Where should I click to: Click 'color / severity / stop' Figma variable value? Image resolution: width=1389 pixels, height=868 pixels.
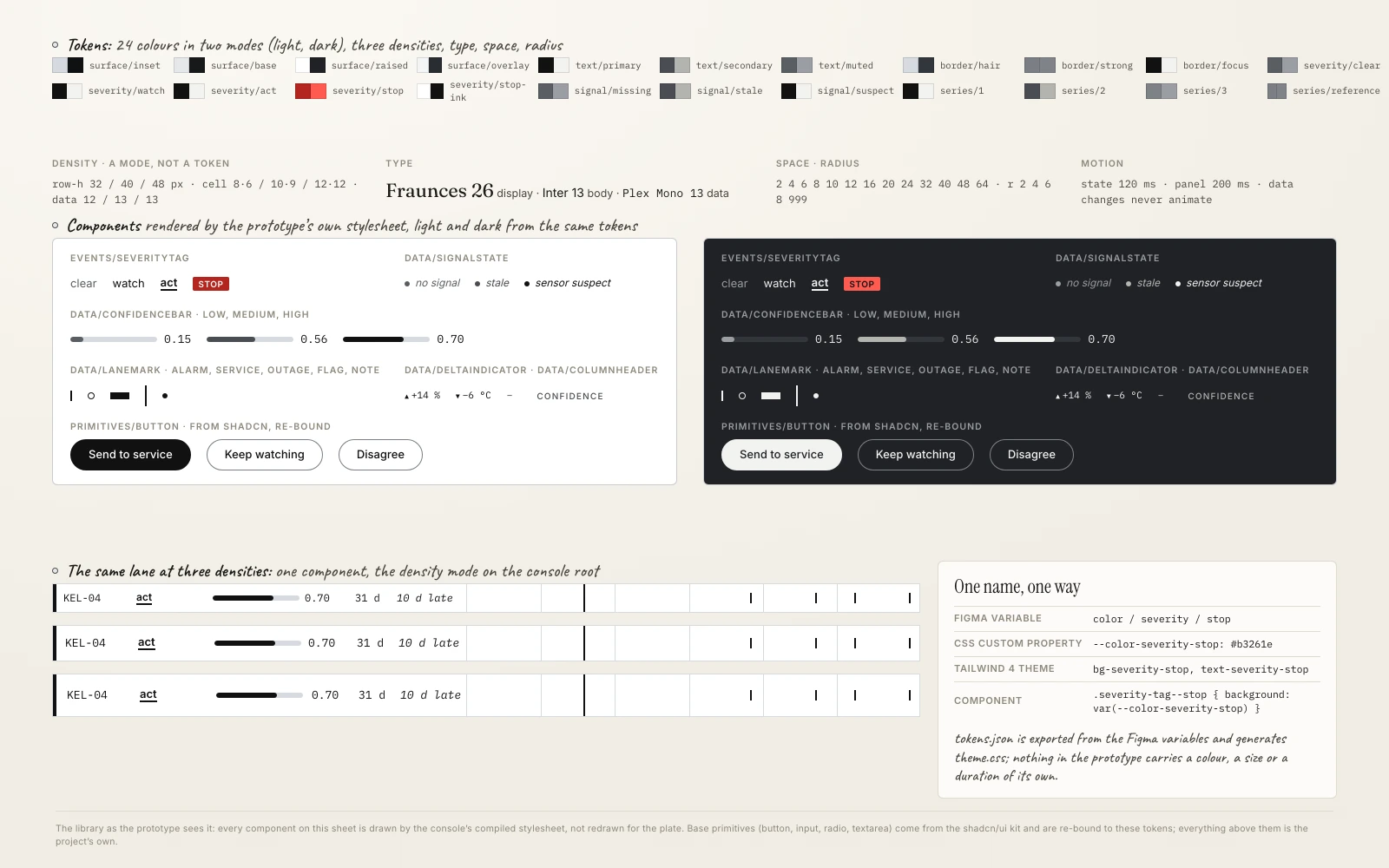(1162, 619)
